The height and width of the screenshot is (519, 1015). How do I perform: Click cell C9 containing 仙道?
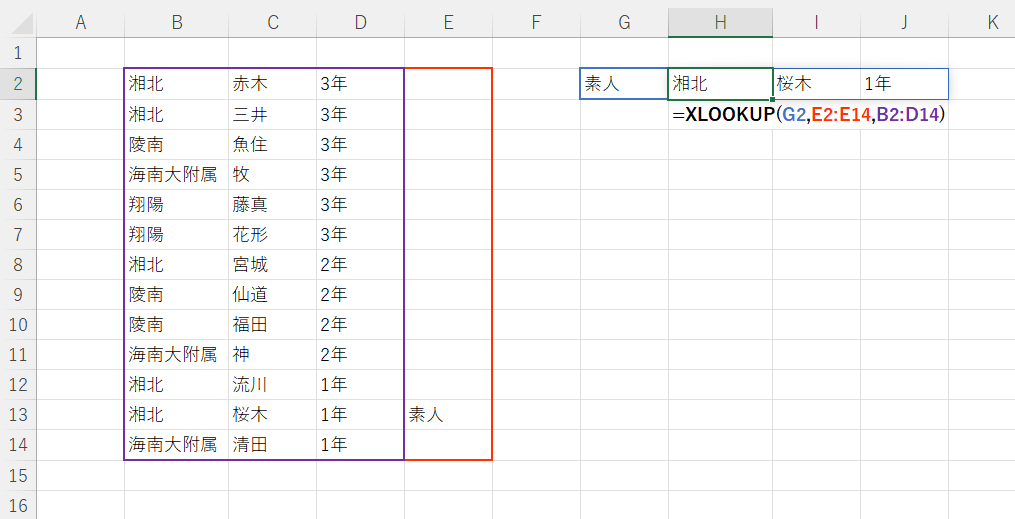click(273, 294)
